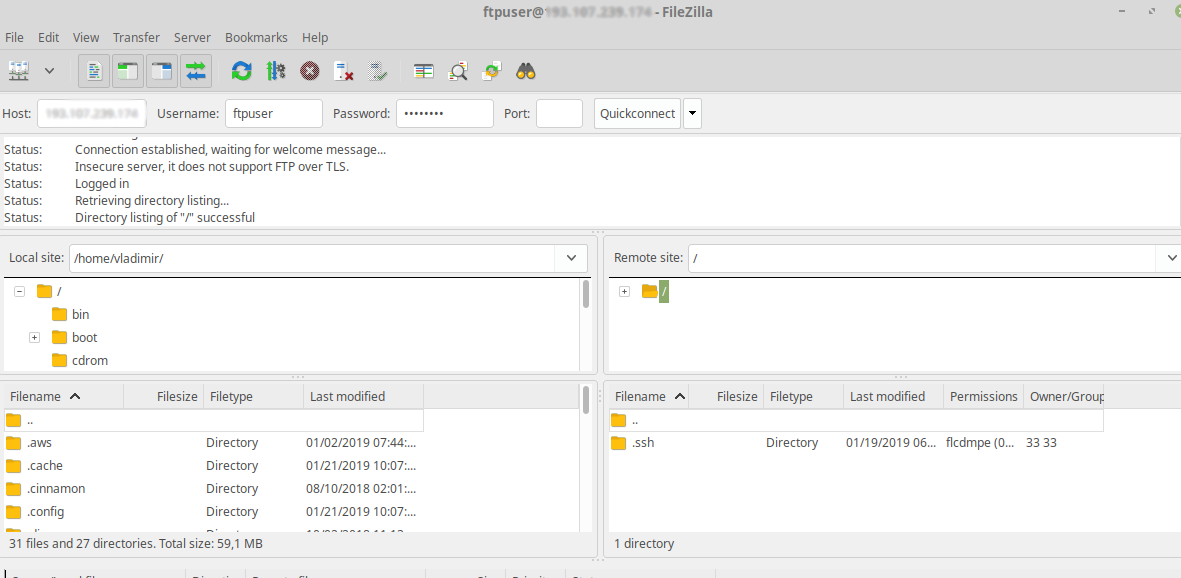This screenshot has height=578, width=1181.
Task: Toggle transfer queue display
Action: pyautogui.click(x=196, y=72)
